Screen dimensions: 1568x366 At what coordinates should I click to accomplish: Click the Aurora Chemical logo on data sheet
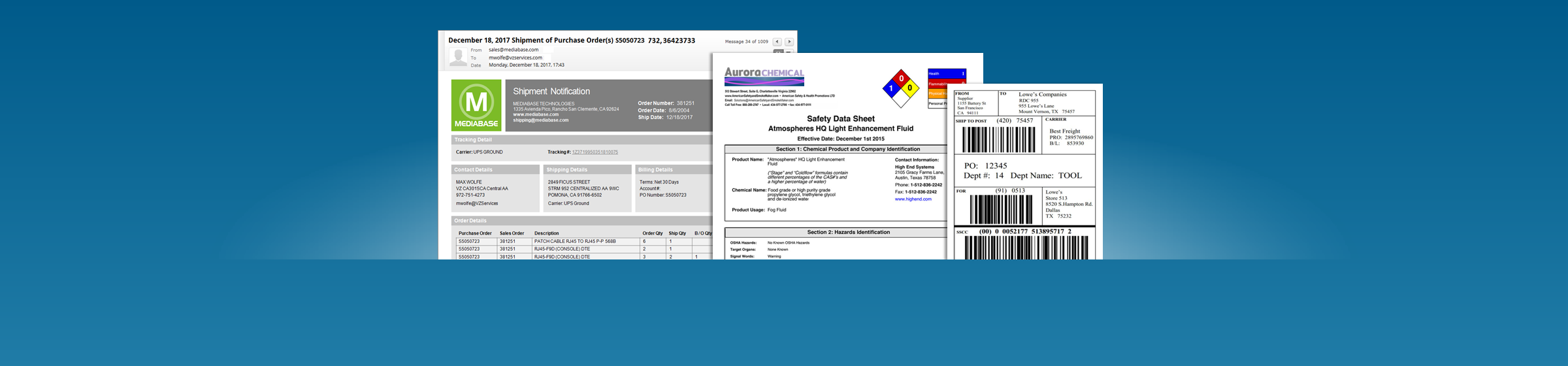[764, 76]
